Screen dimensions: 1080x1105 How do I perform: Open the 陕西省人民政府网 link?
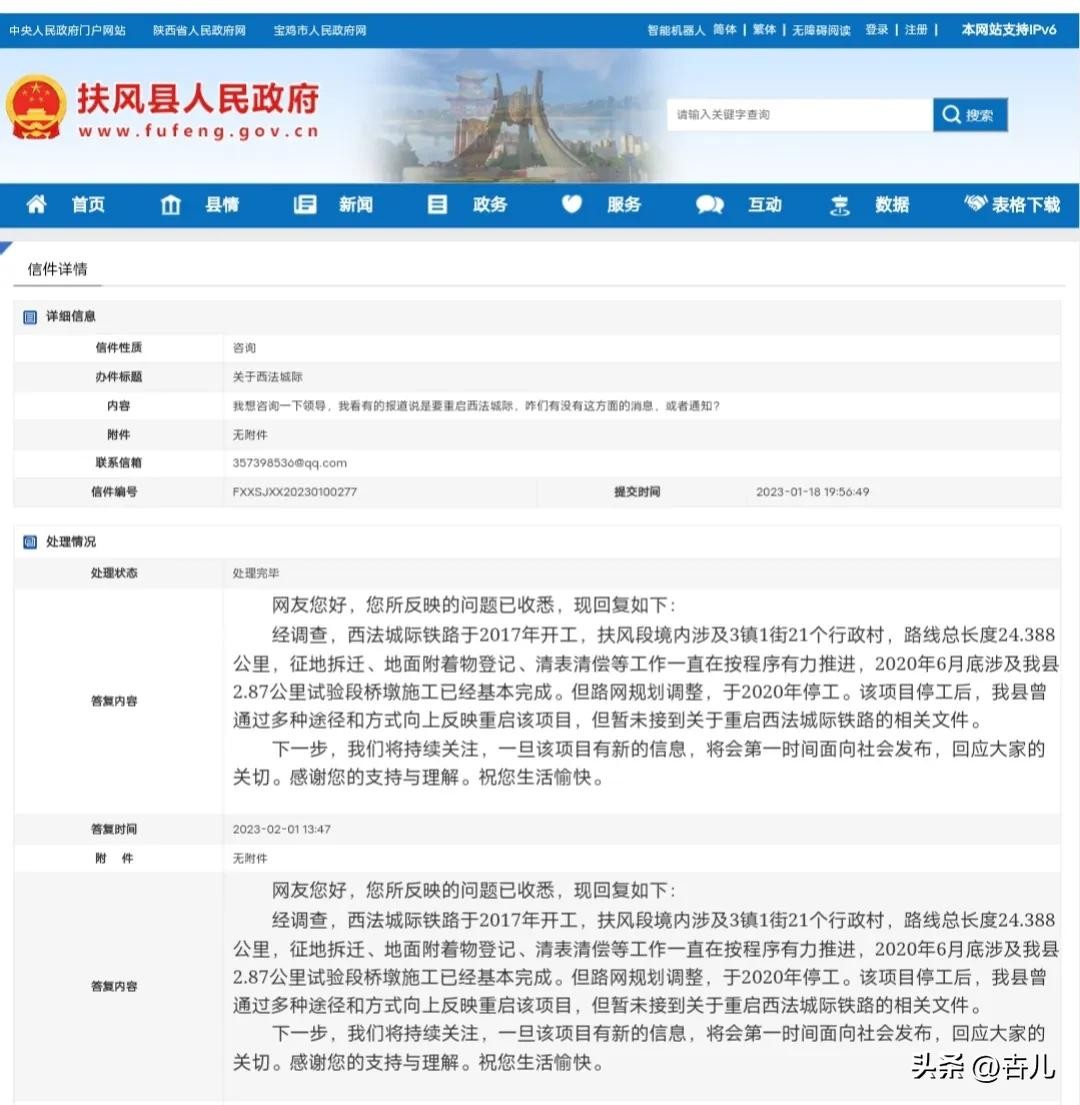point(200,30)
